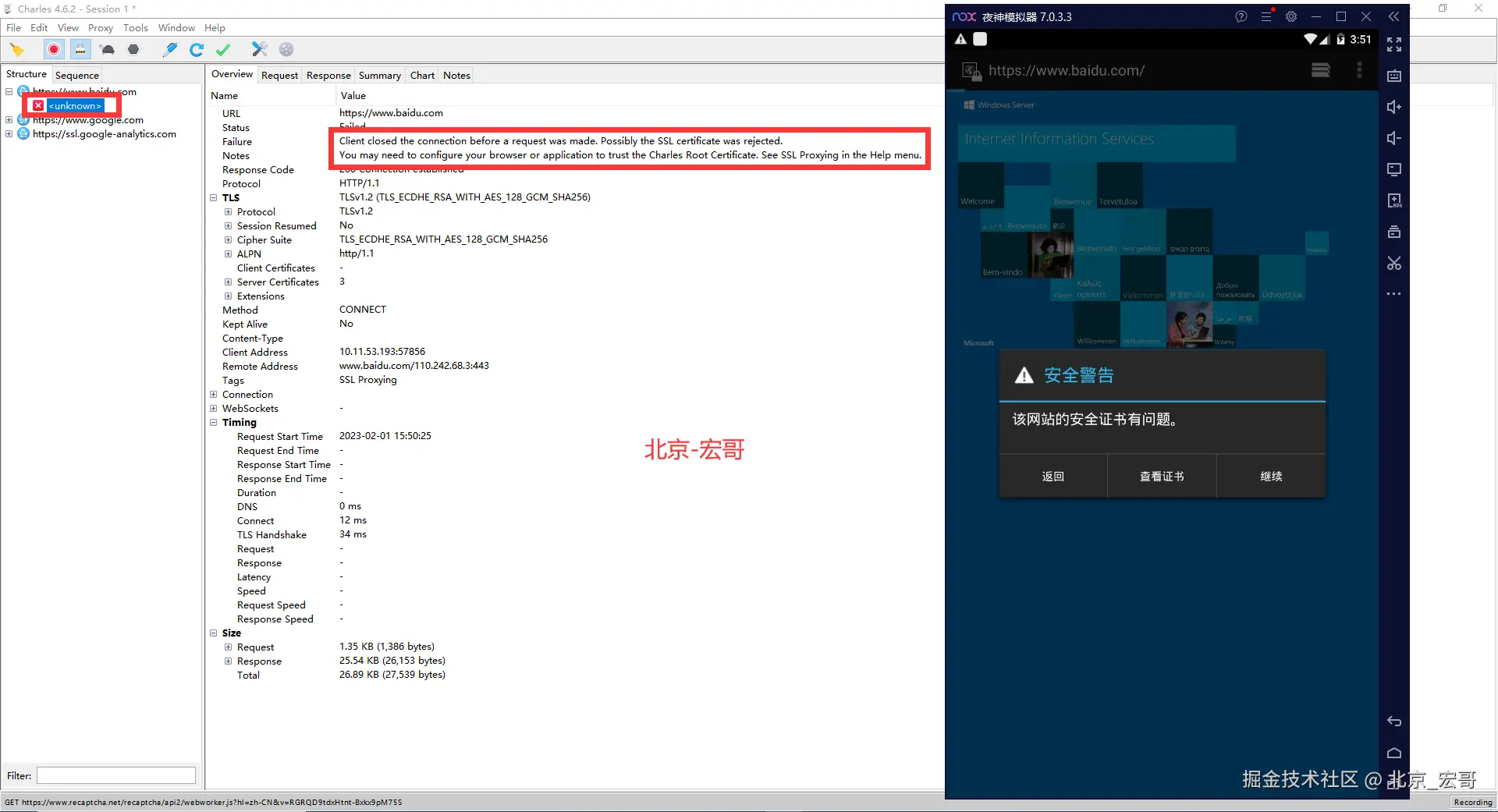This screenshot has height=812, width=1498.
Task: Click the Recording status indicator
Action: (1472, 802)
